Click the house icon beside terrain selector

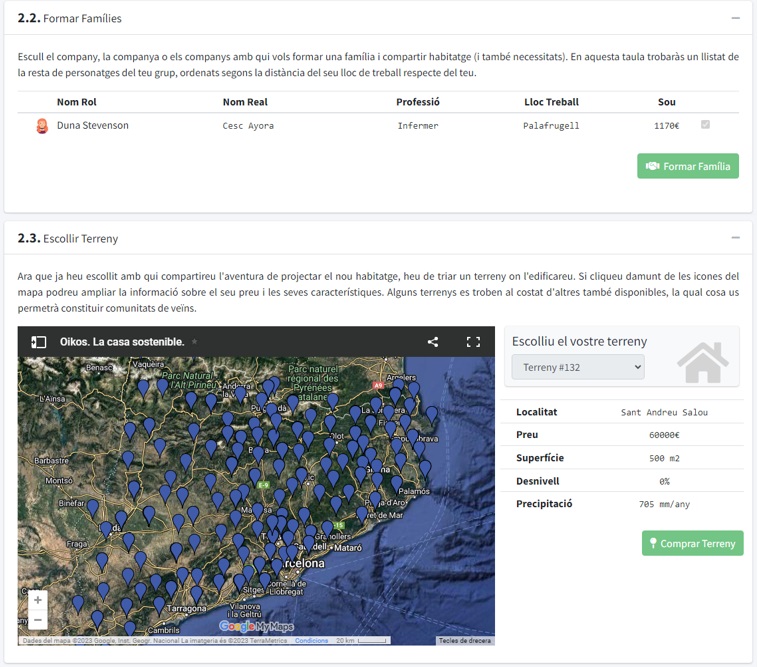pos(702,362)
